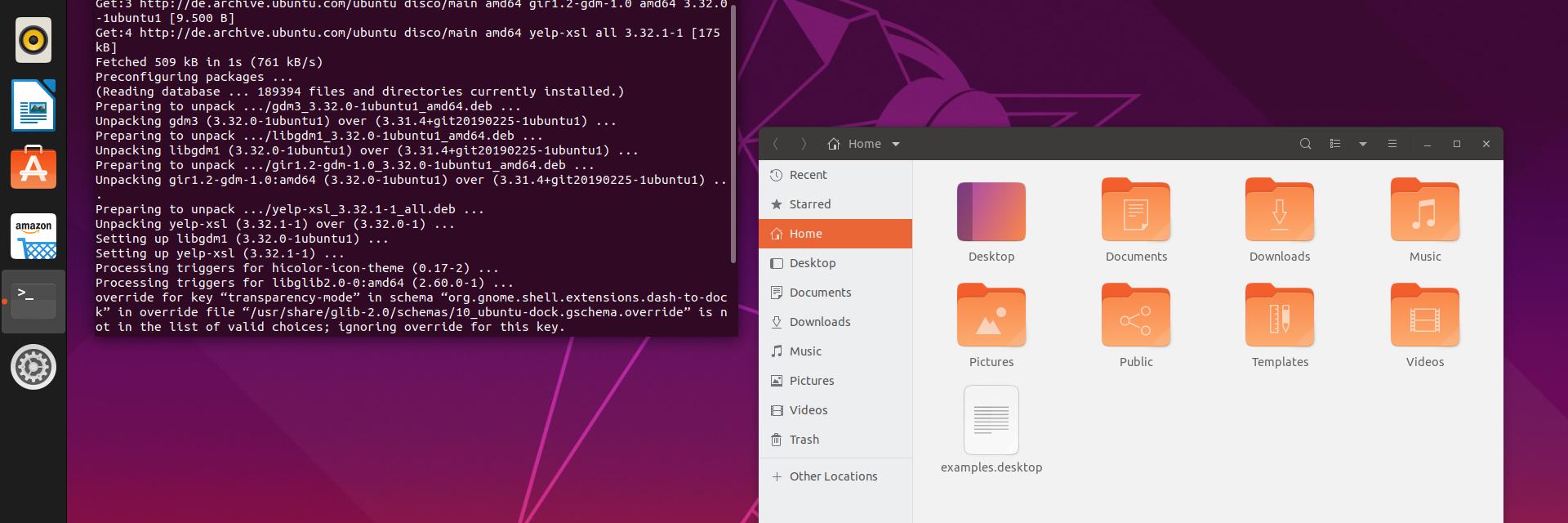This screenshot has height=523, width=1568.
Task: Select the Desktop folder icon
Action: (991, 212)
